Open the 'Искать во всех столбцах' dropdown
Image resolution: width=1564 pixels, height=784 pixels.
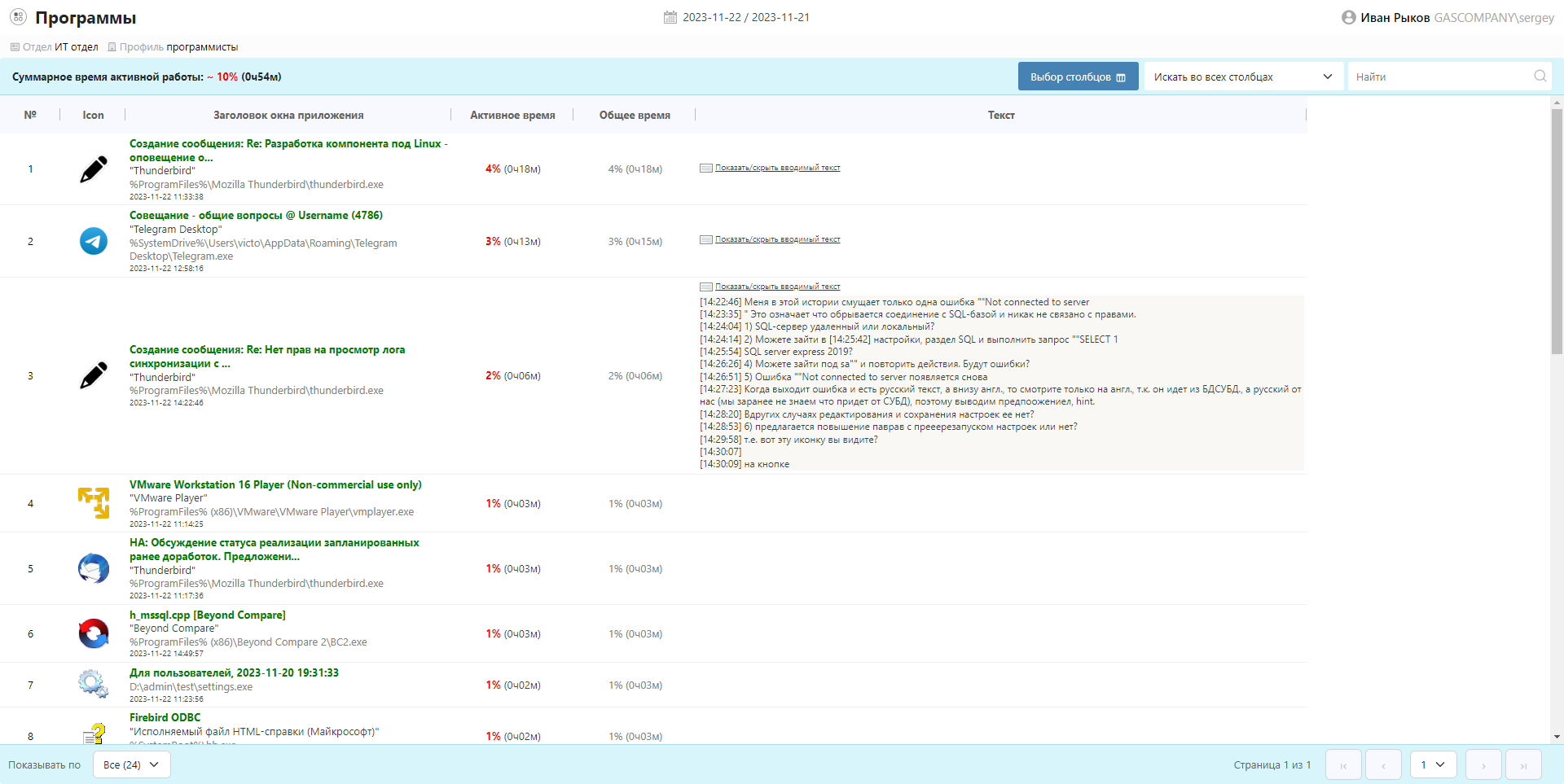coord(1243,77)
